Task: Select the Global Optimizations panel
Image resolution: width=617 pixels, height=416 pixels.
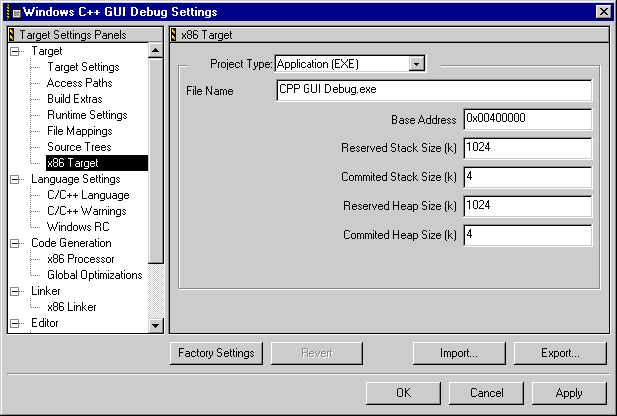Action: tap(94, 275)
